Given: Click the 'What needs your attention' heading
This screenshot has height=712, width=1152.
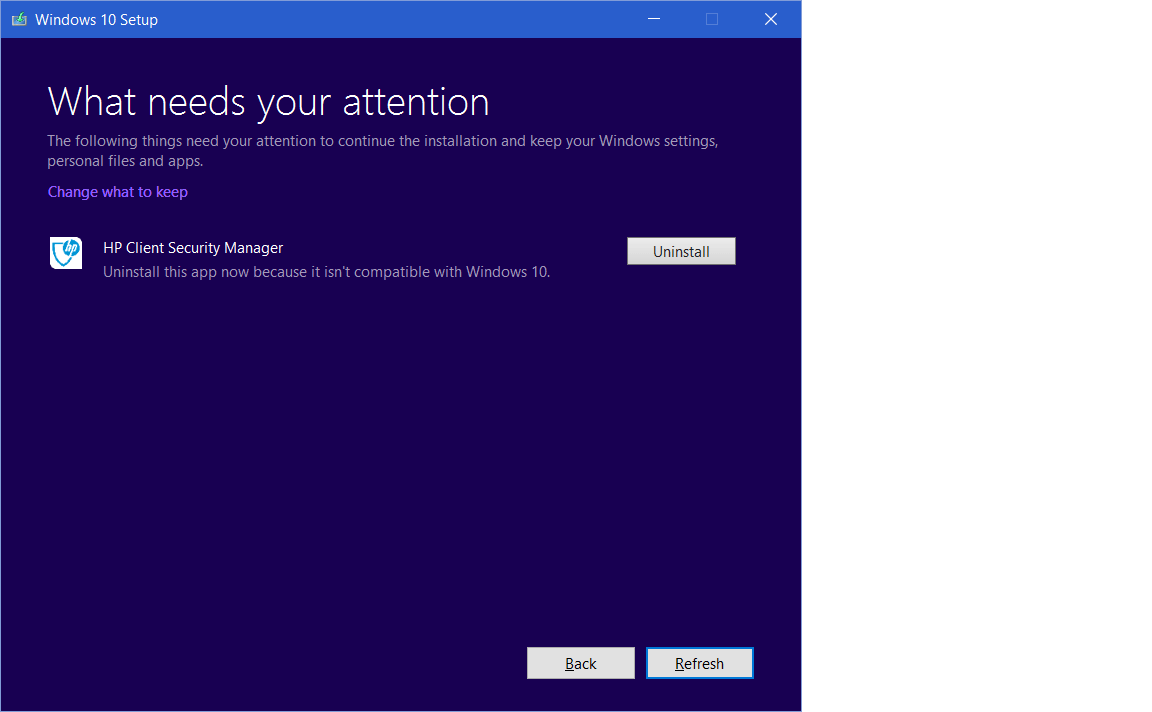Looking at the screenshot, I should 268,101.
